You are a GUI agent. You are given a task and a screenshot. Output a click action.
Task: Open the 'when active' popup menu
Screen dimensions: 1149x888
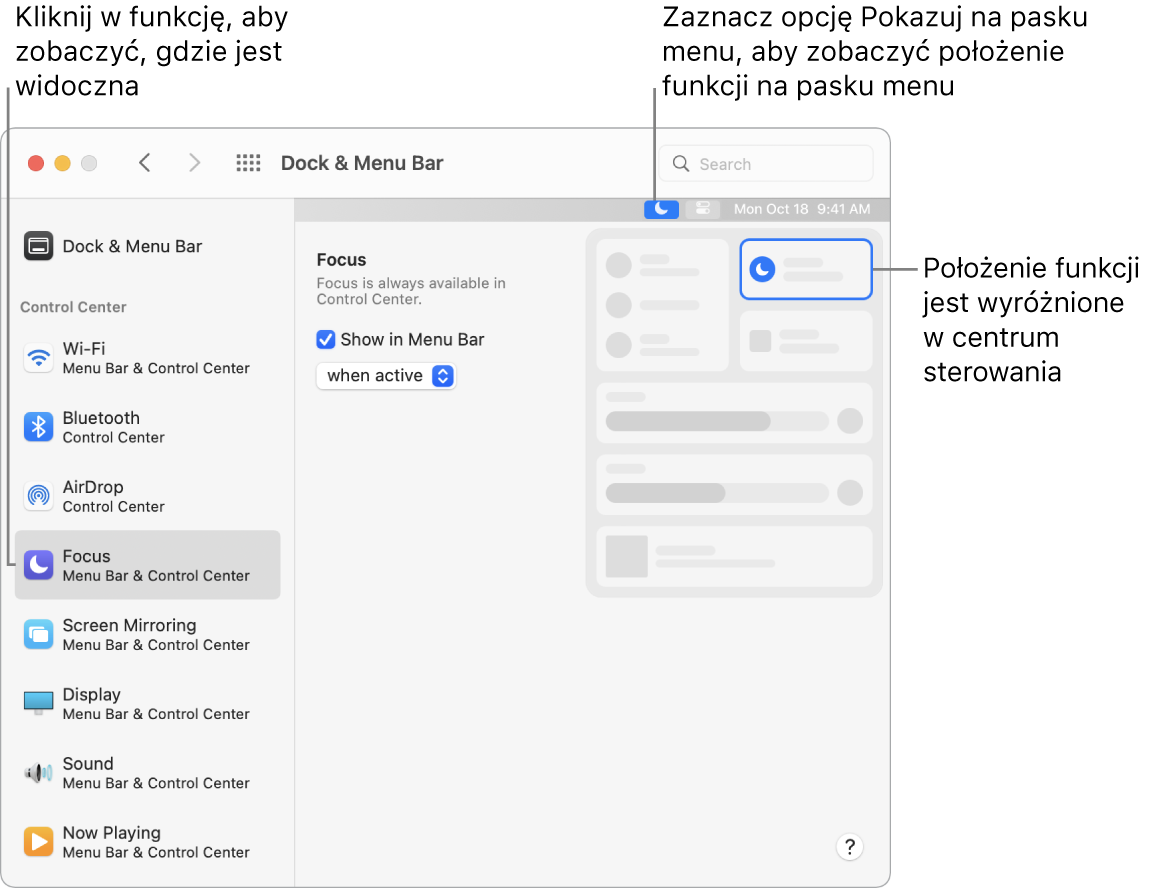click(386, 376)
